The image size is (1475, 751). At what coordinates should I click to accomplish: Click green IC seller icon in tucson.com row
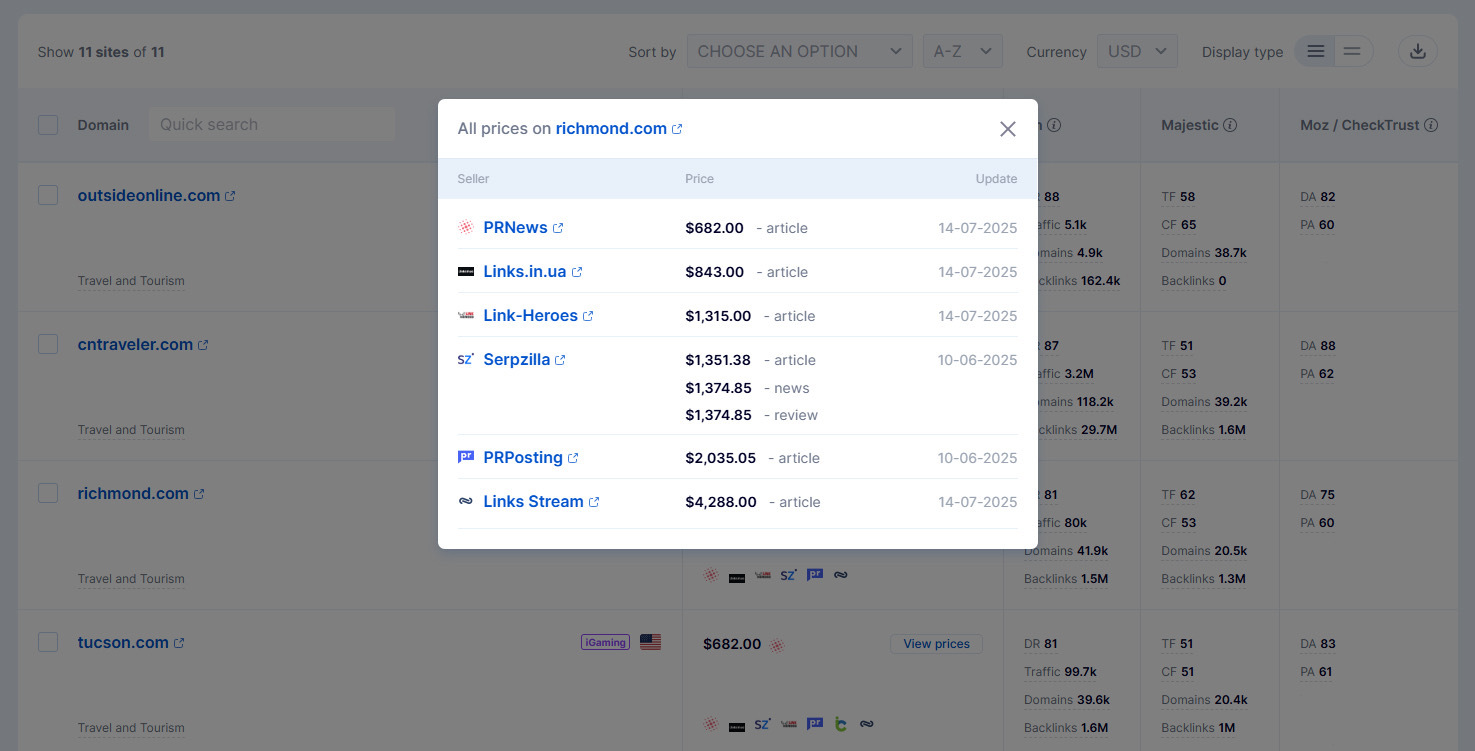pyautogui.click(x=841, y=724)
